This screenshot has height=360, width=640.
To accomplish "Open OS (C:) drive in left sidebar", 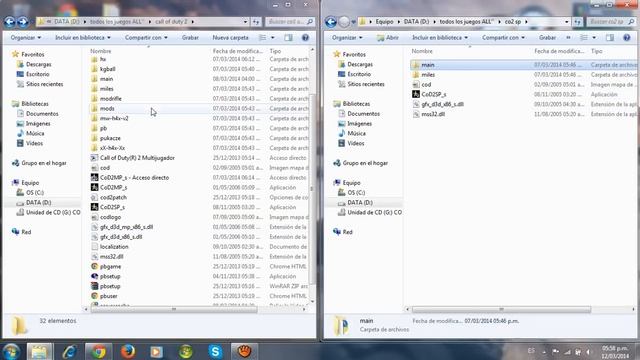I will pos(35,193).
